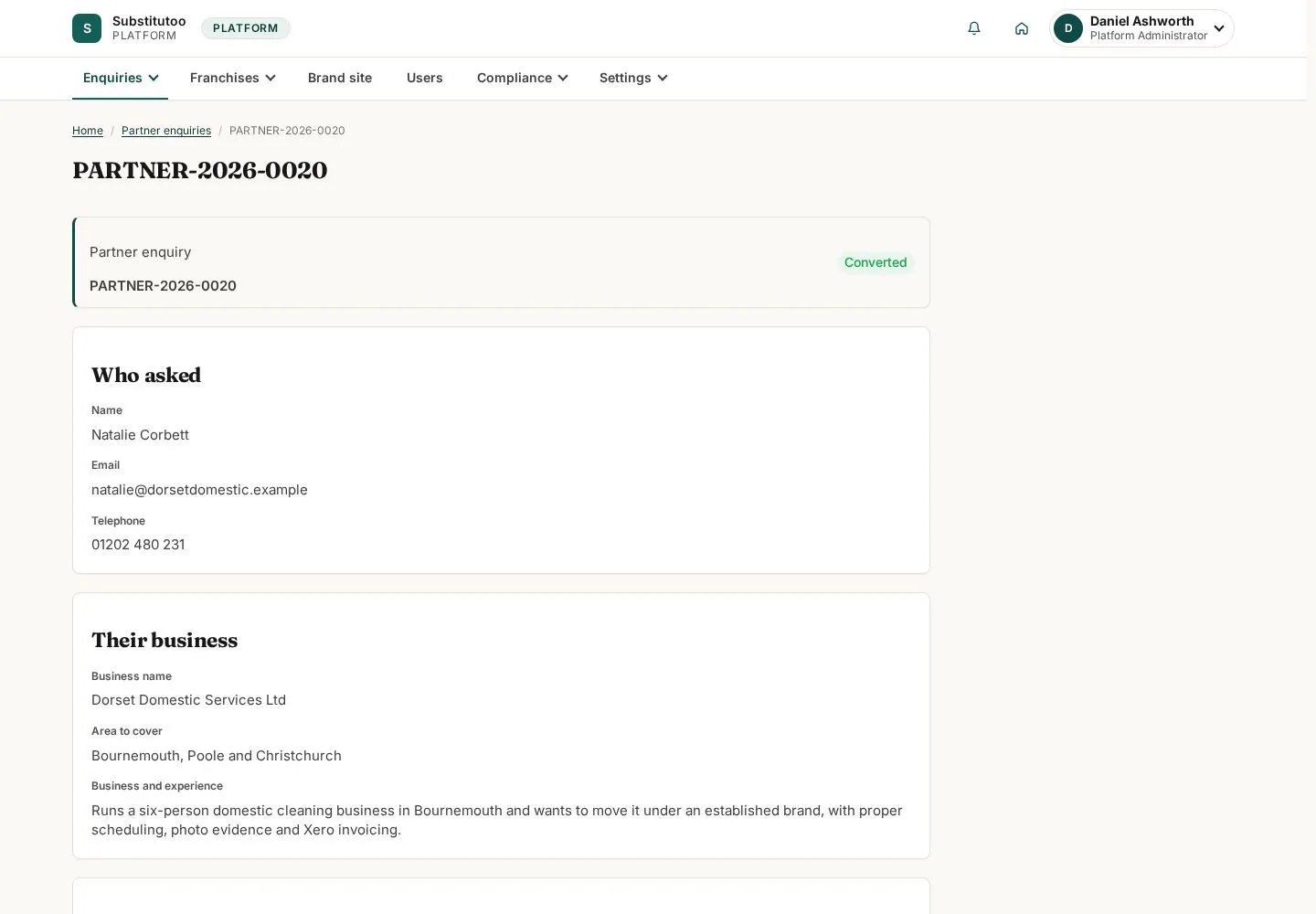This screenshot has width=1316, height=914.
Task: Click the area Bournemouth, Poole and Christchurch
Action: point(217,756)
